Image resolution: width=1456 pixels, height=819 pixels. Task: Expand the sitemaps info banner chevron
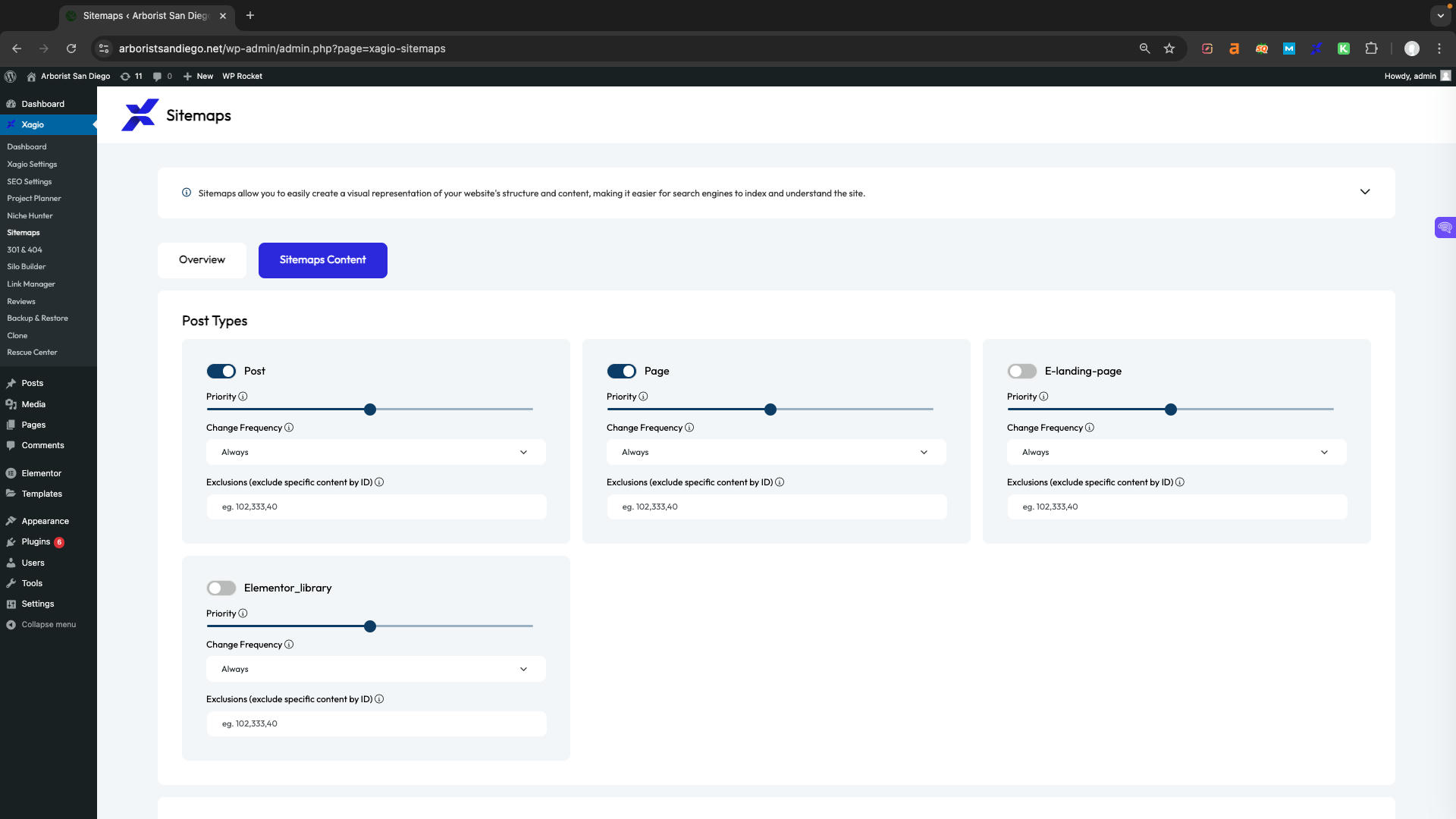point(1365,192)
